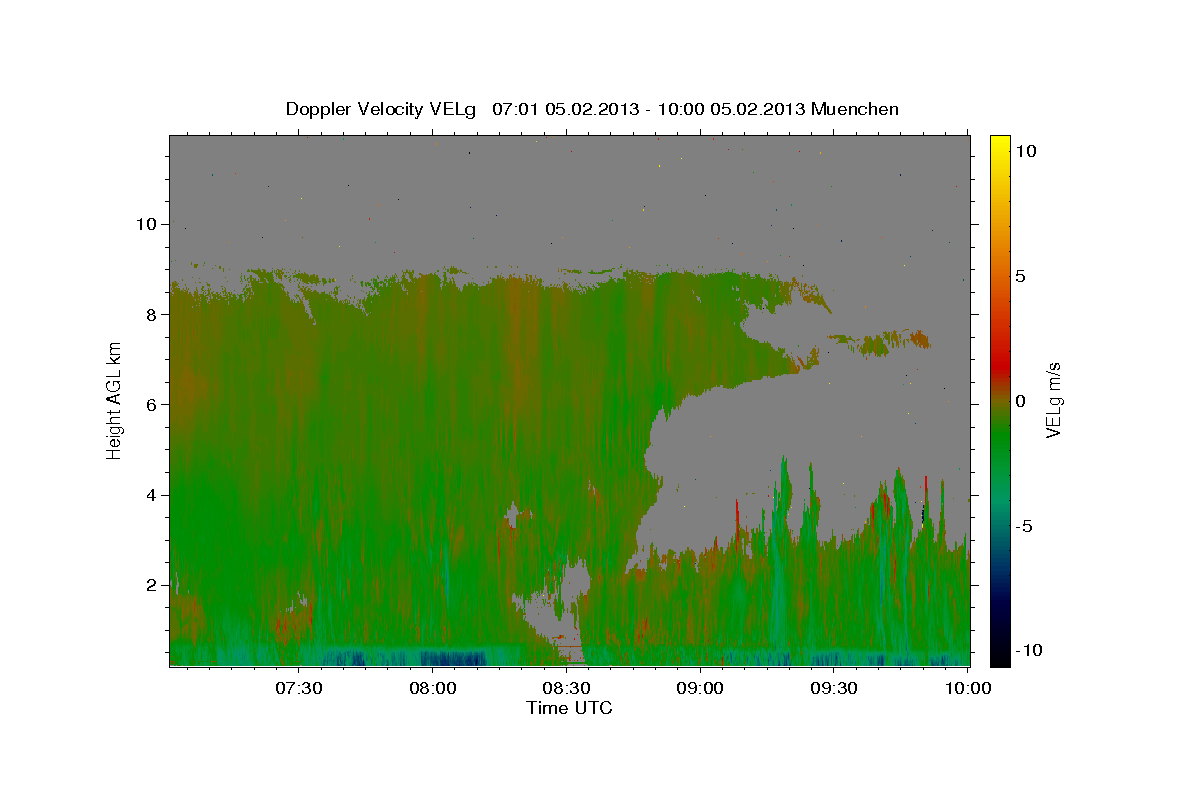
Task: Click the colorbar label '10' at top
Action: [1026, 150]
